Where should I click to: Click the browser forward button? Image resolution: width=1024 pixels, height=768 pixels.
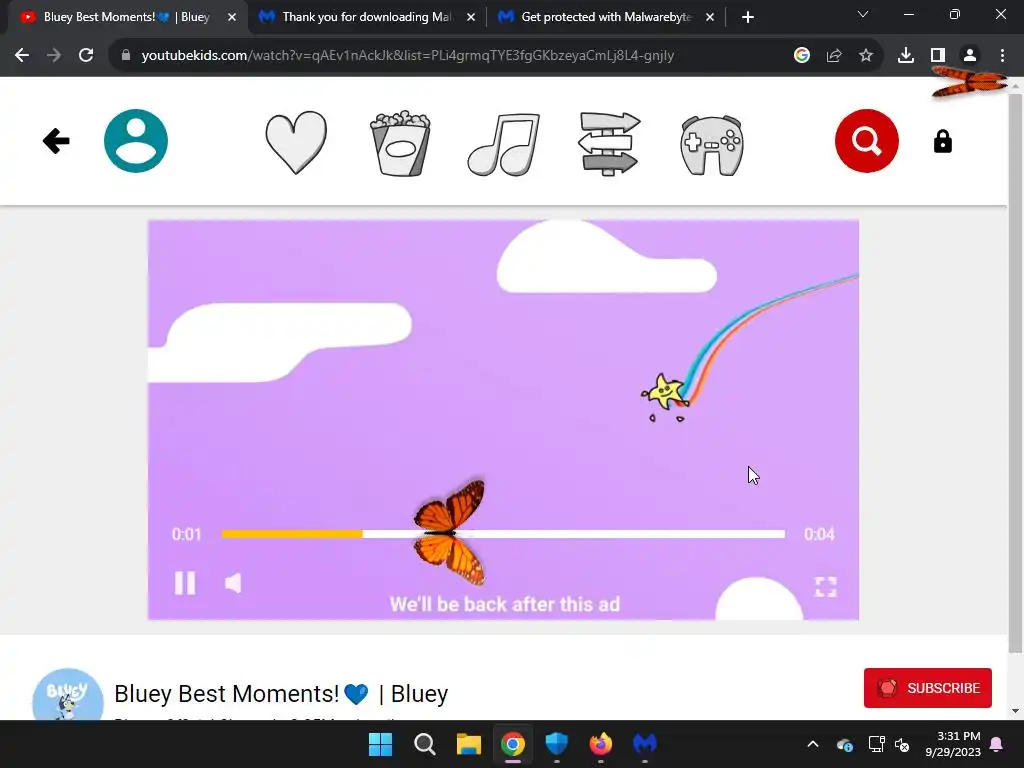tap(54, 56)
